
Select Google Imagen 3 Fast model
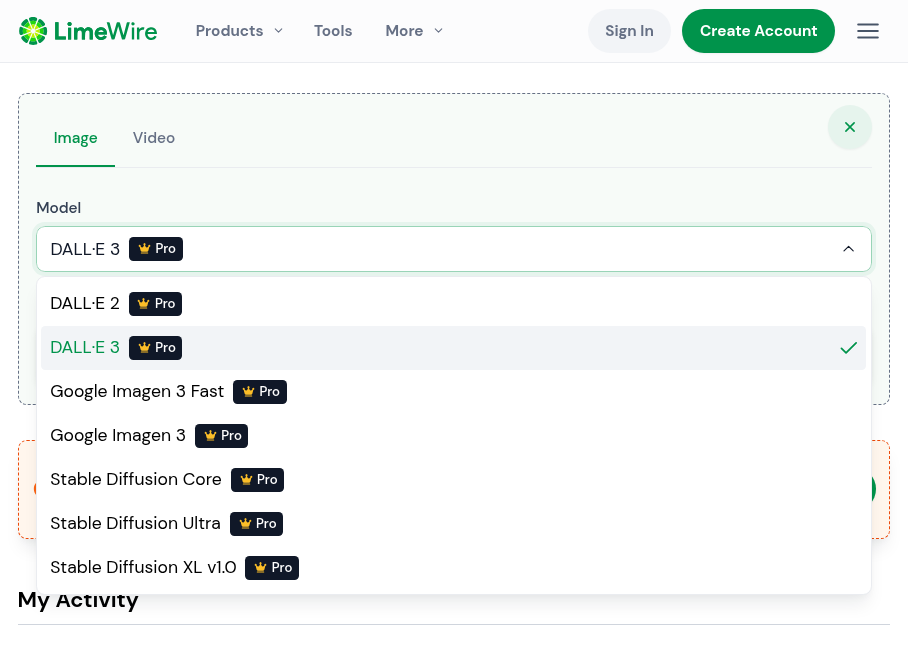[x=453, y=392]
